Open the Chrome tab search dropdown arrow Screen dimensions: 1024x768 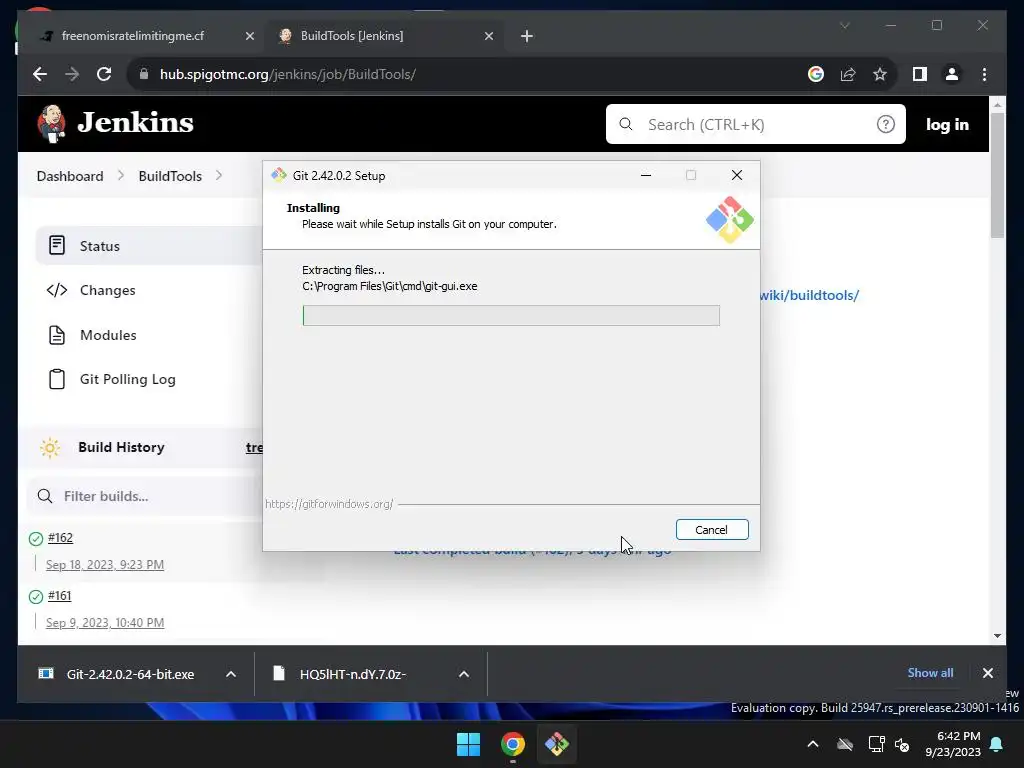tap(844, 25)
